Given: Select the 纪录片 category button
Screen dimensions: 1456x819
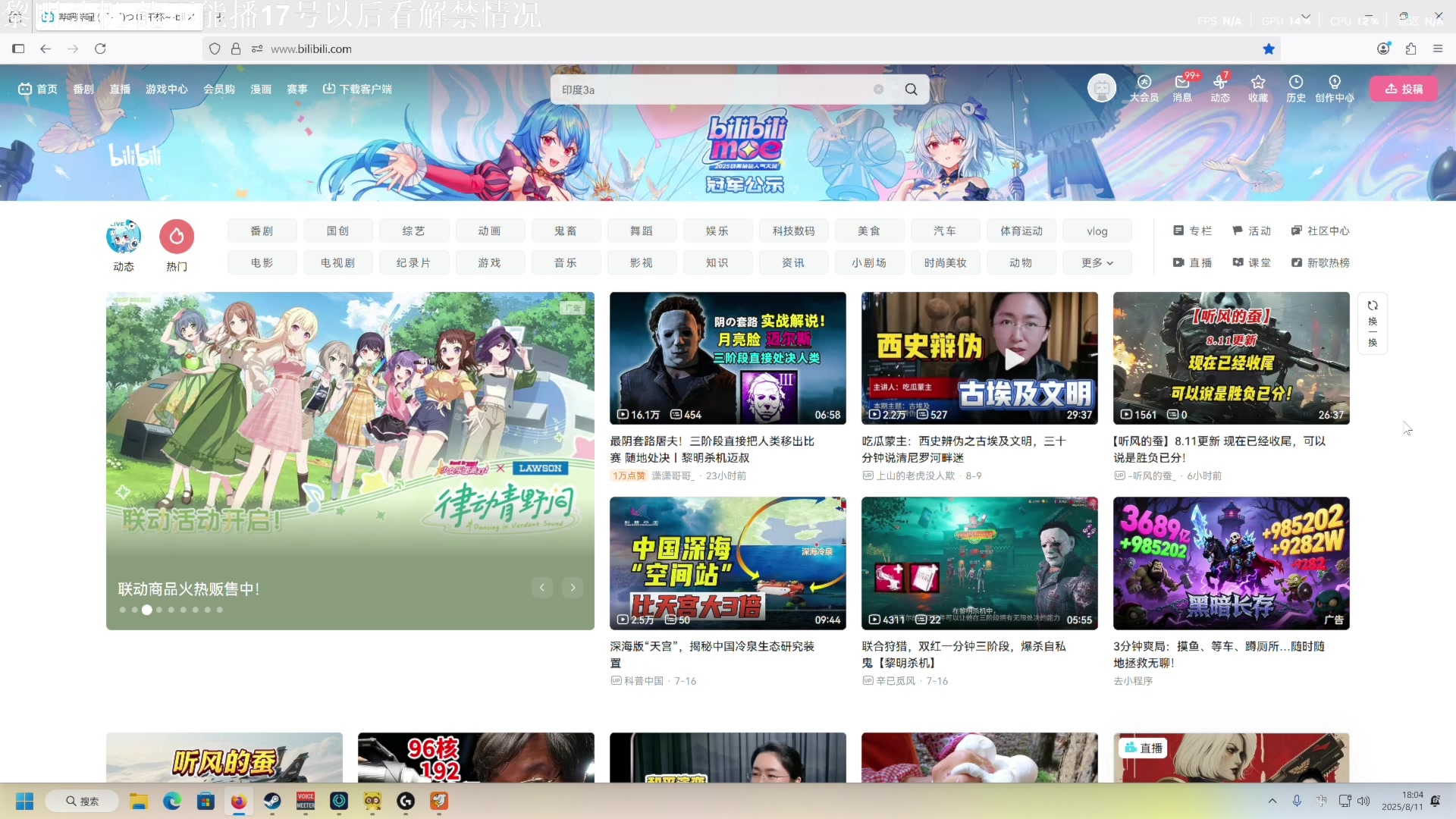Looking at the screenshot, I should (414, 262).
